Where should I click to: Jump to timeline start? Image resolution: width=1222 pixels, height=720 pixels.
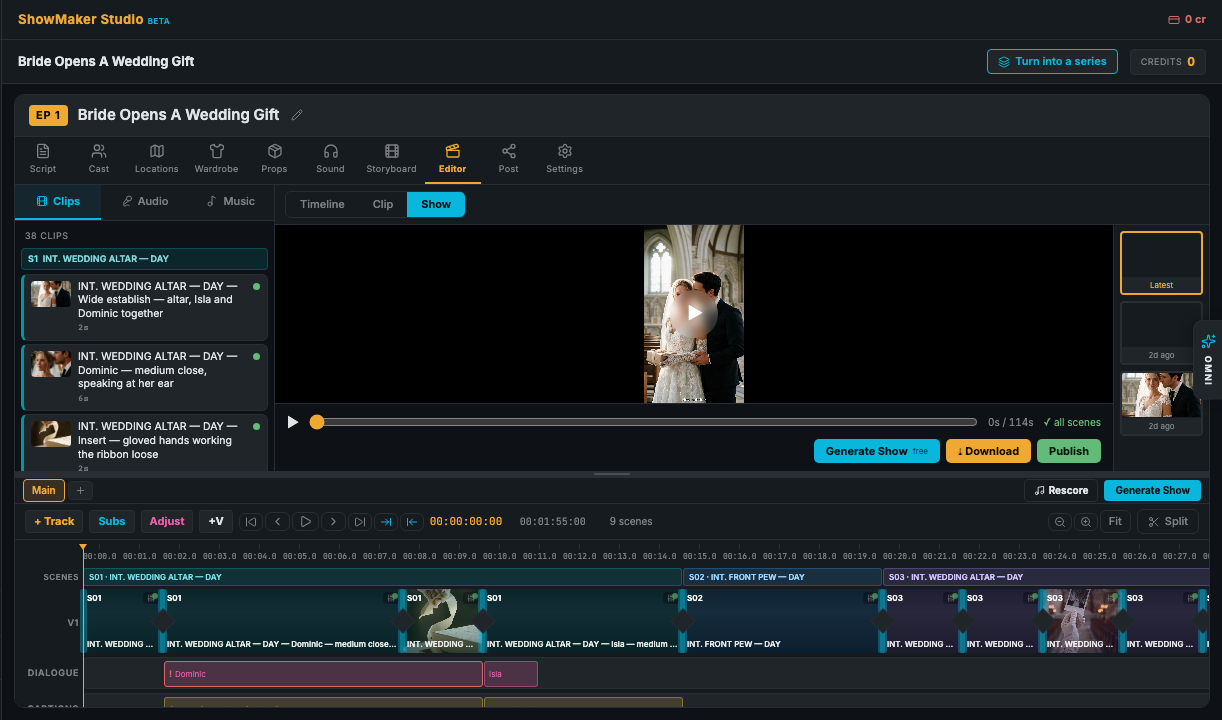(x=251, y=521)
